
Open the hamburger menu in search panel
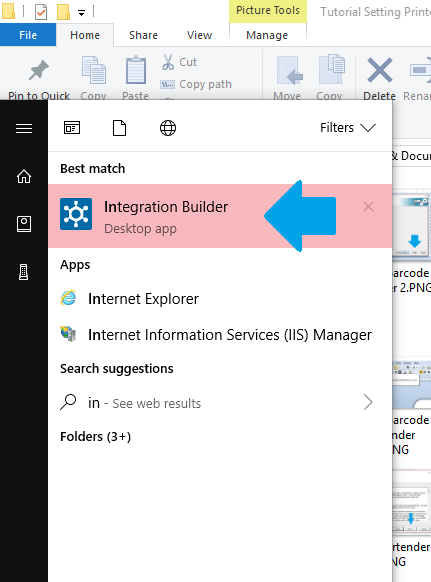pos(24,128)
